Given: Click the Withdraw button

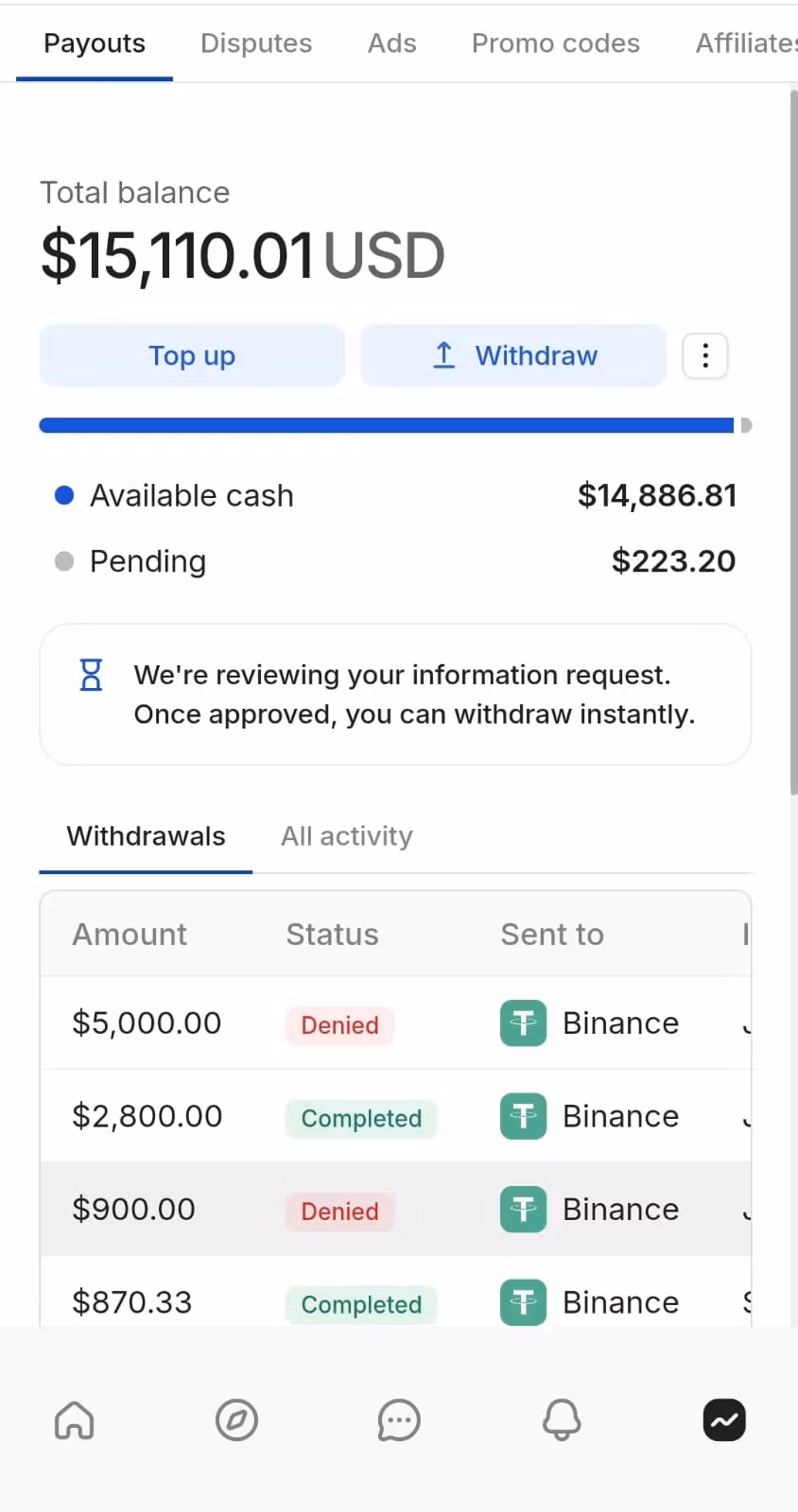Looking at the screenshot, I should 514,356.
